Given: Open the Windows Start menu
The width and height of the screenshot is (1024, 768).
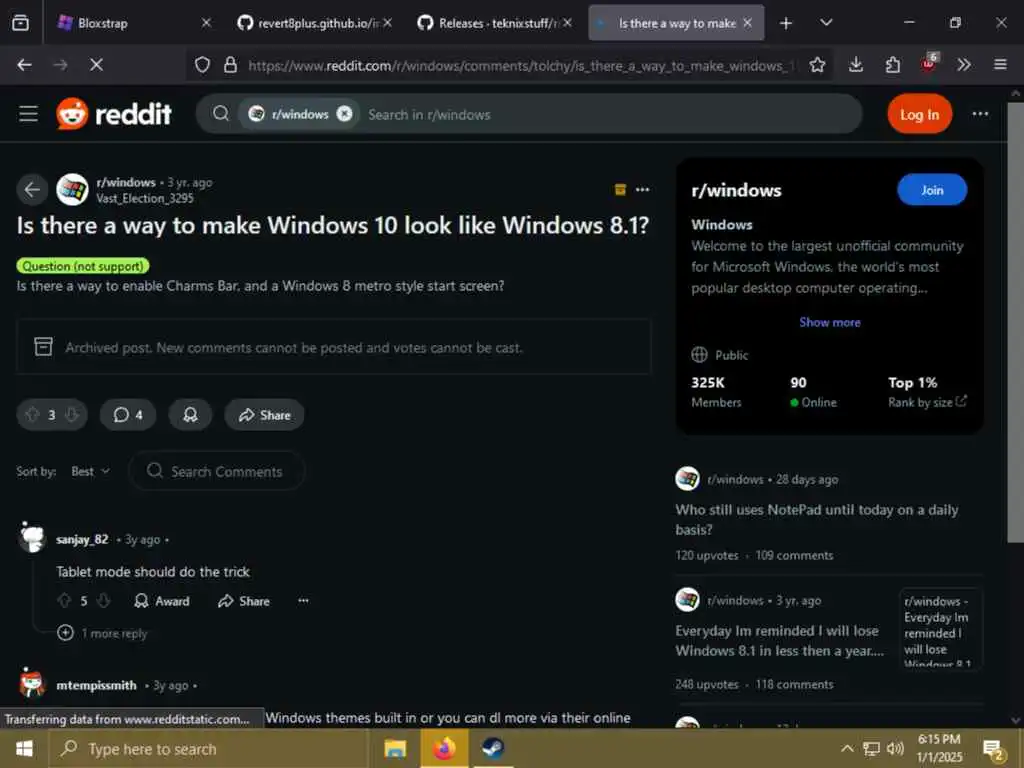Looking at the screenshot, I should pyautogui.click(x=24, y=748).
